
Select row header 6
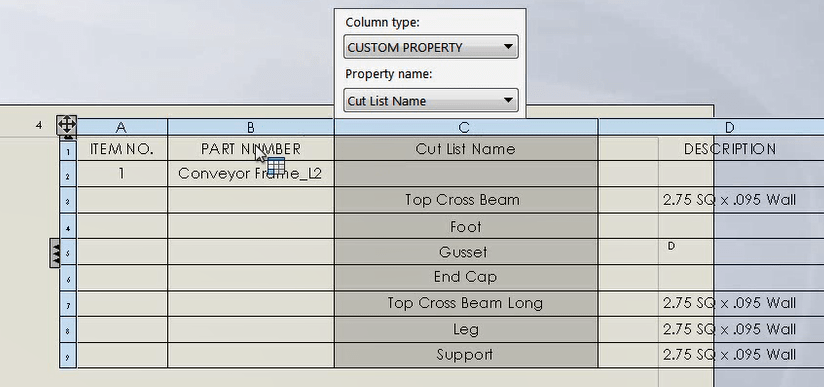(x=68, y=278)
